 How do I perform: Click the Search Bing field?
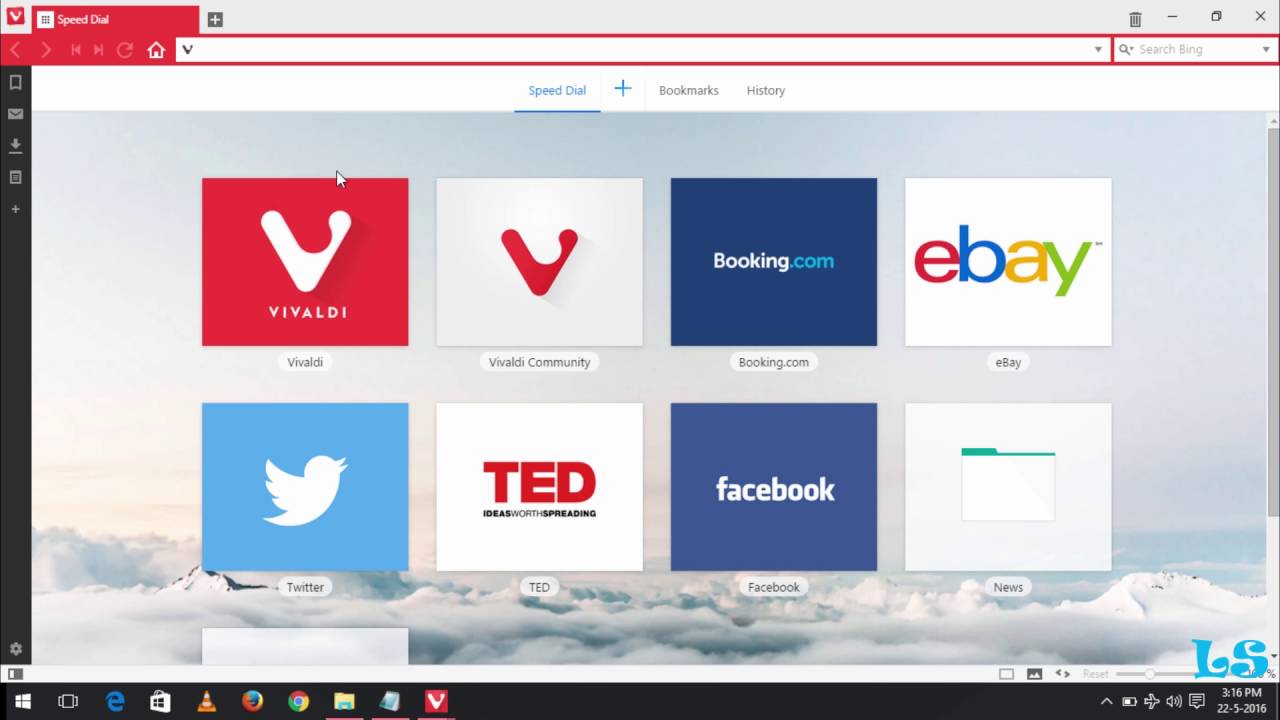click(1194, 49)
